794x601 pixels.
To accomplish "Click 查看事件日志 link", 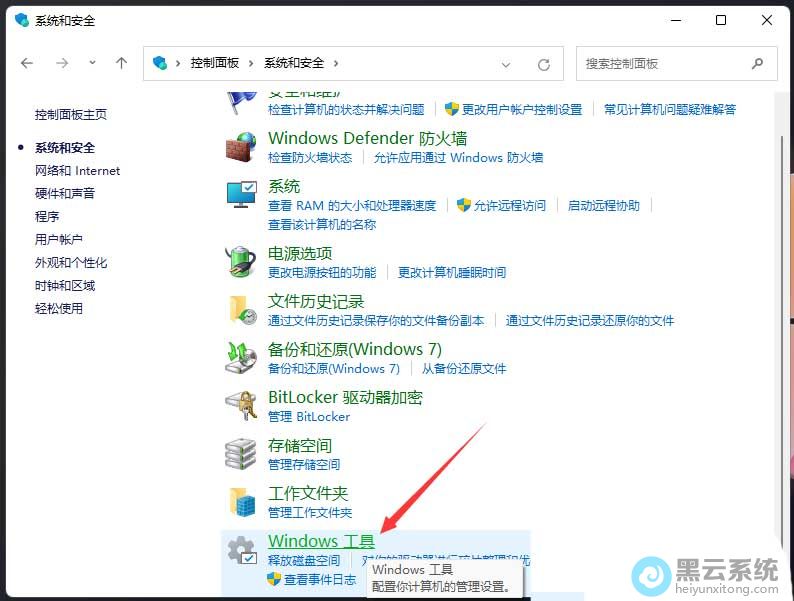I will (x=320, y=580).
